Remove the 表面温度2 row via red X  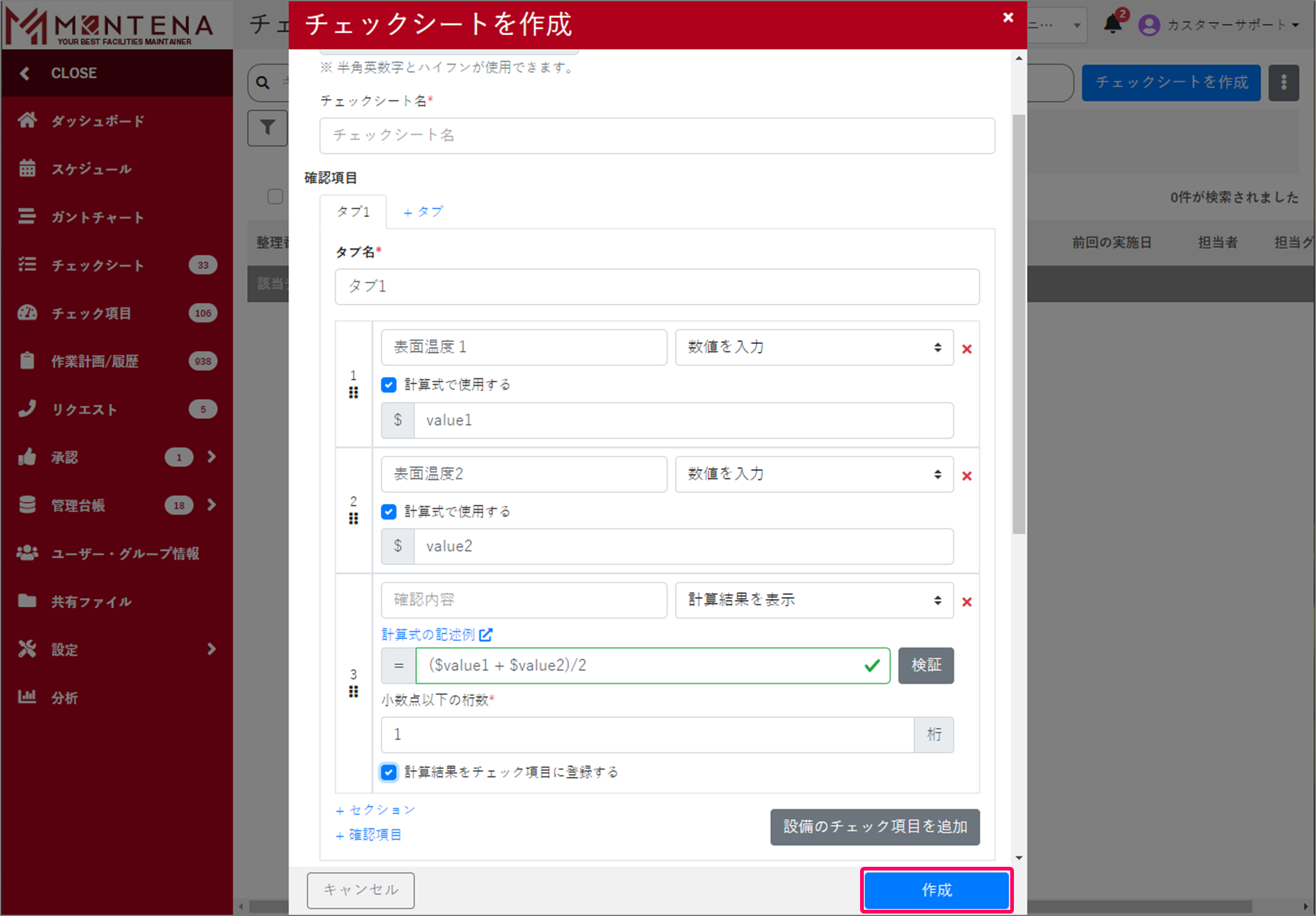tap(967, 476)
